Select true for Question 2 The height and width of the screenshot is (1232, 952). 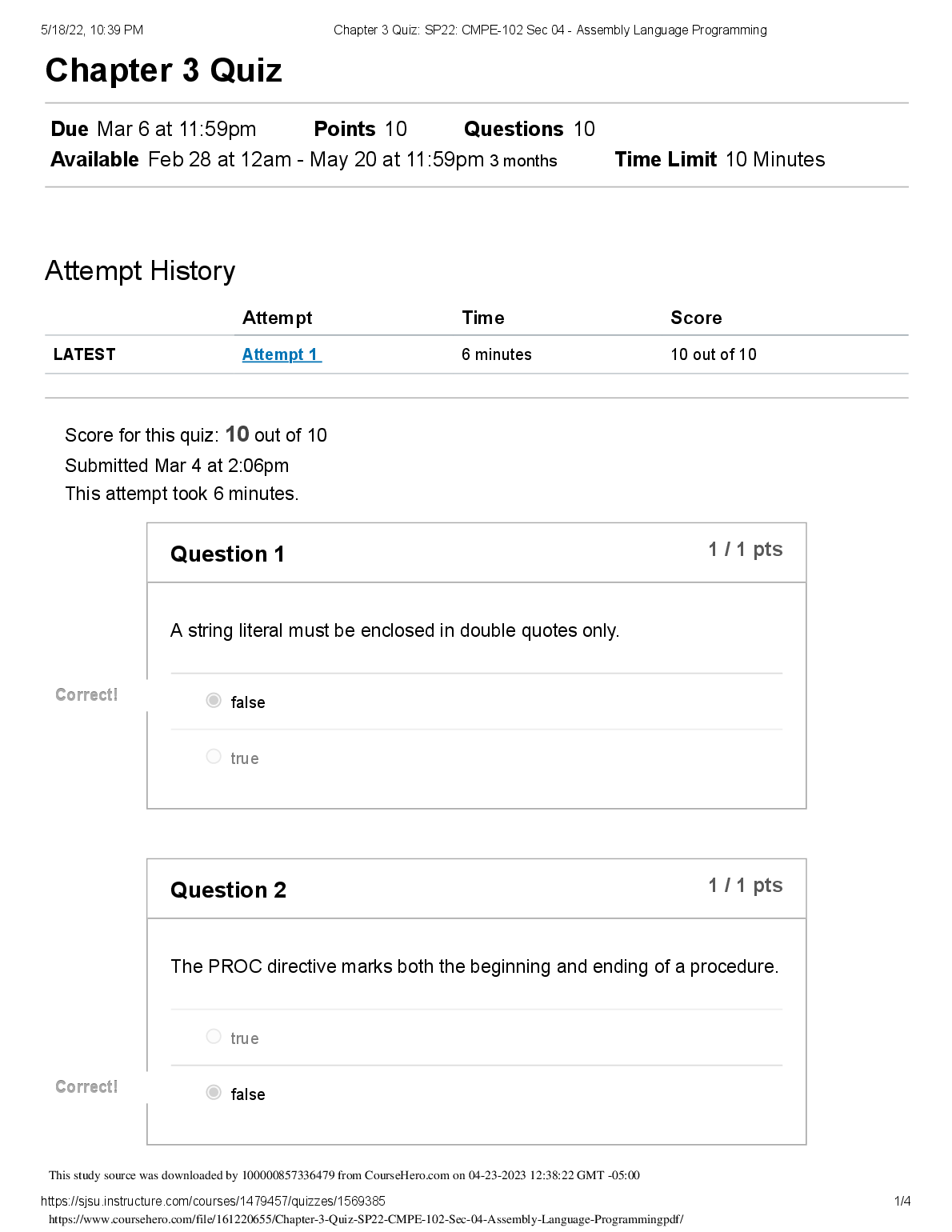[214, 1037]
